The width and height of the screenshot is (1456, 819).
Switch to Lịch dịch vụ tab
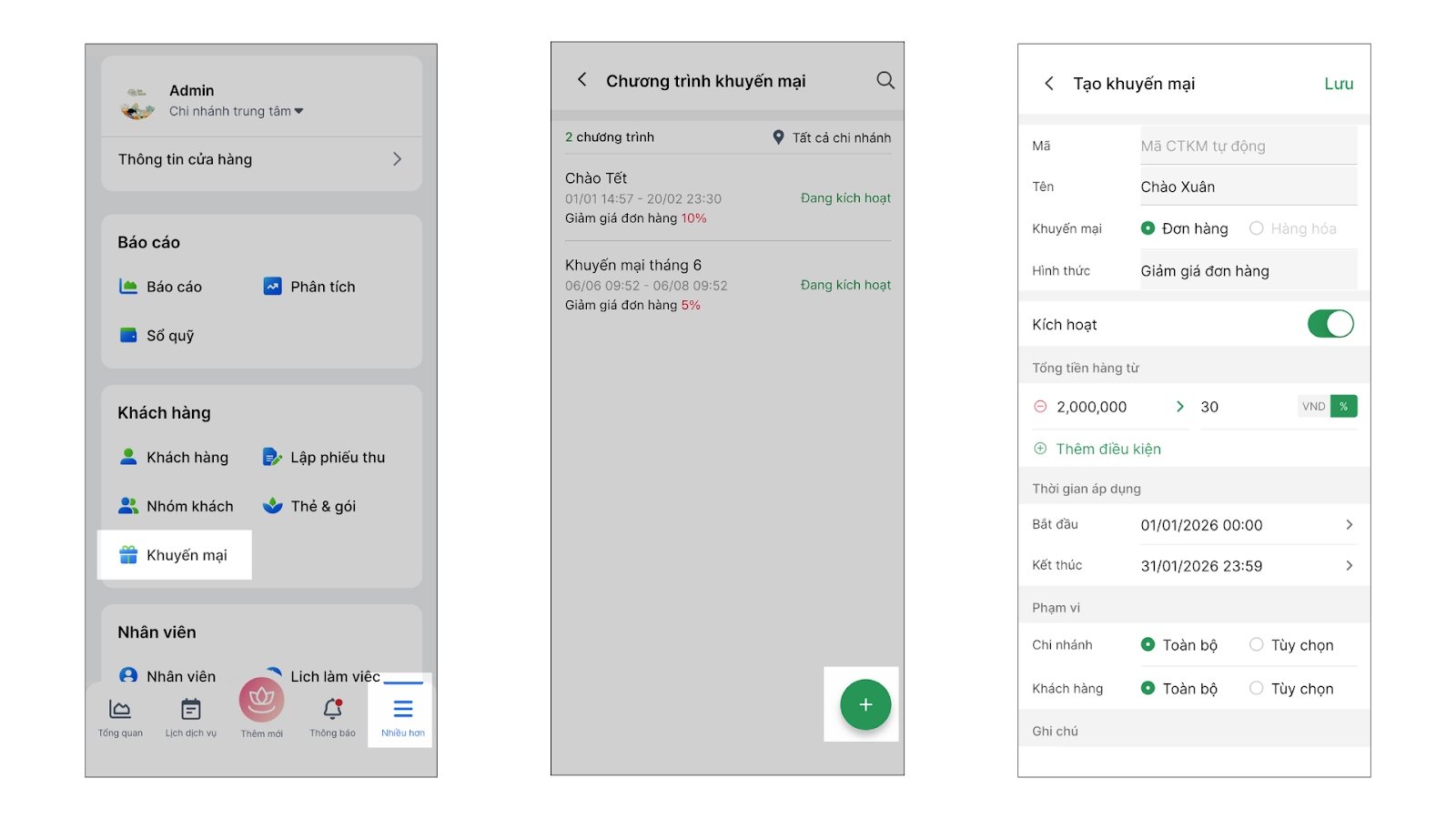[x=191, y=717]
